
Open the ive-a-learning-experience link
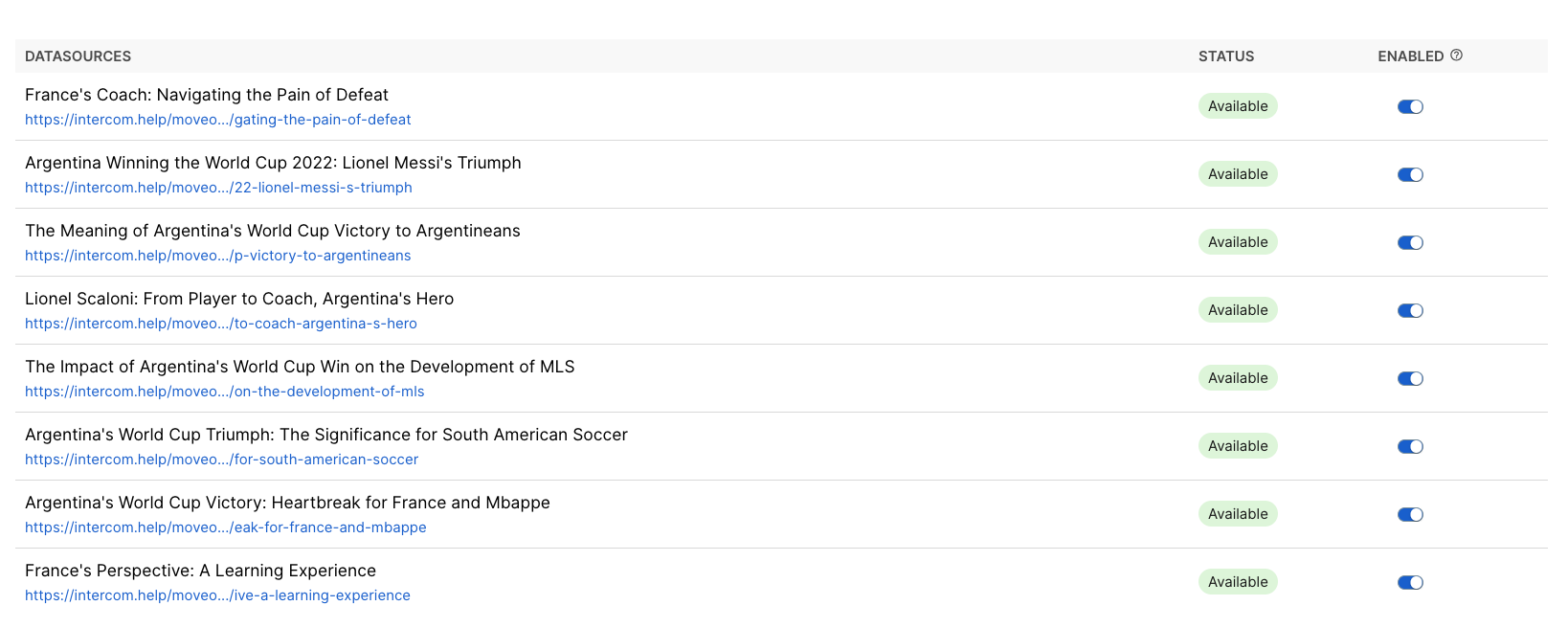[217, 595]
